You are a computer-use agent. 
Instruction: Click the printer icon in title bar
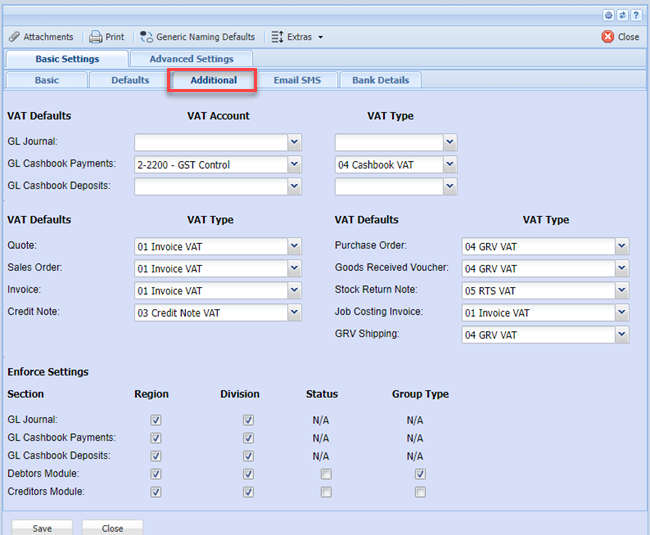(x=610, y=15)
